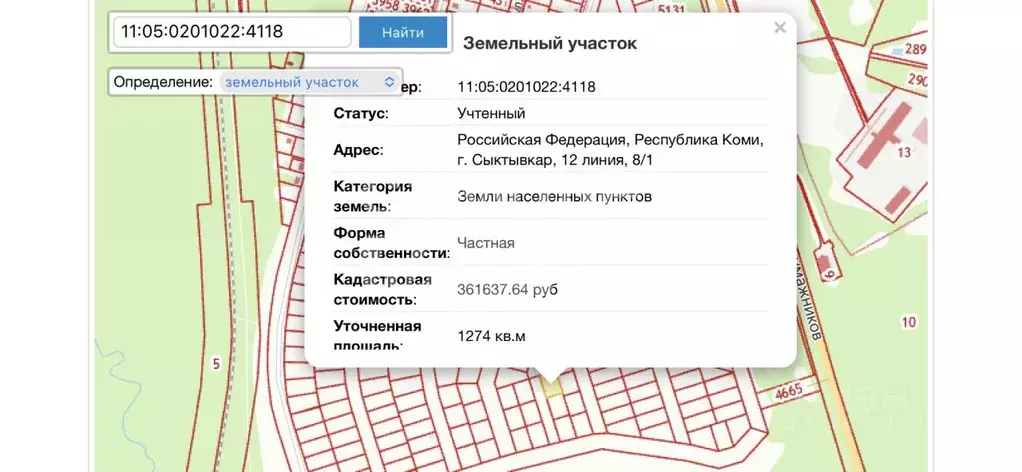Click the Статус label

(x=360, y=113)
